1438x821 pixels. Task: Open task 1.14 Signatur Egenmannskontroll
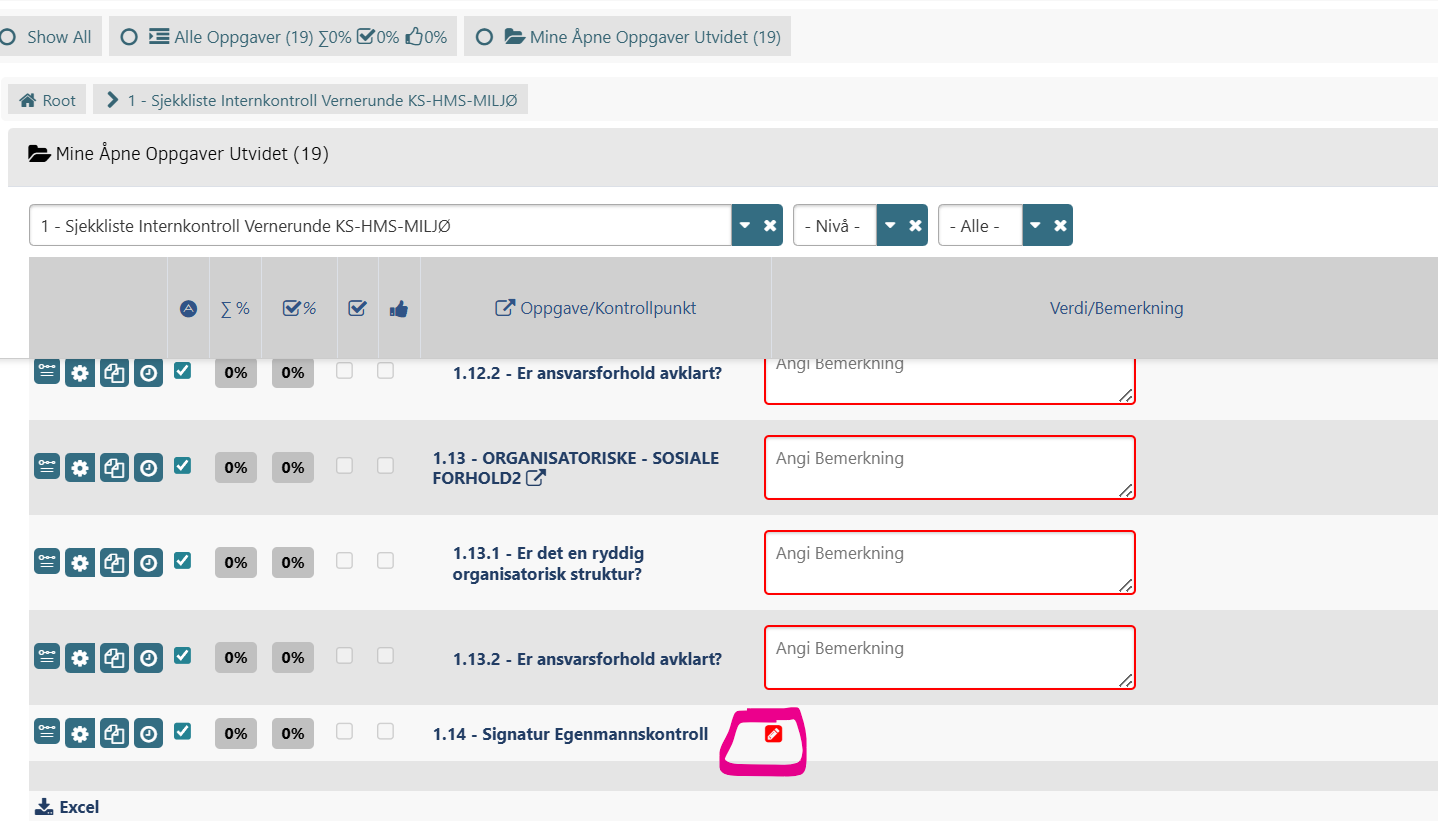570,734
